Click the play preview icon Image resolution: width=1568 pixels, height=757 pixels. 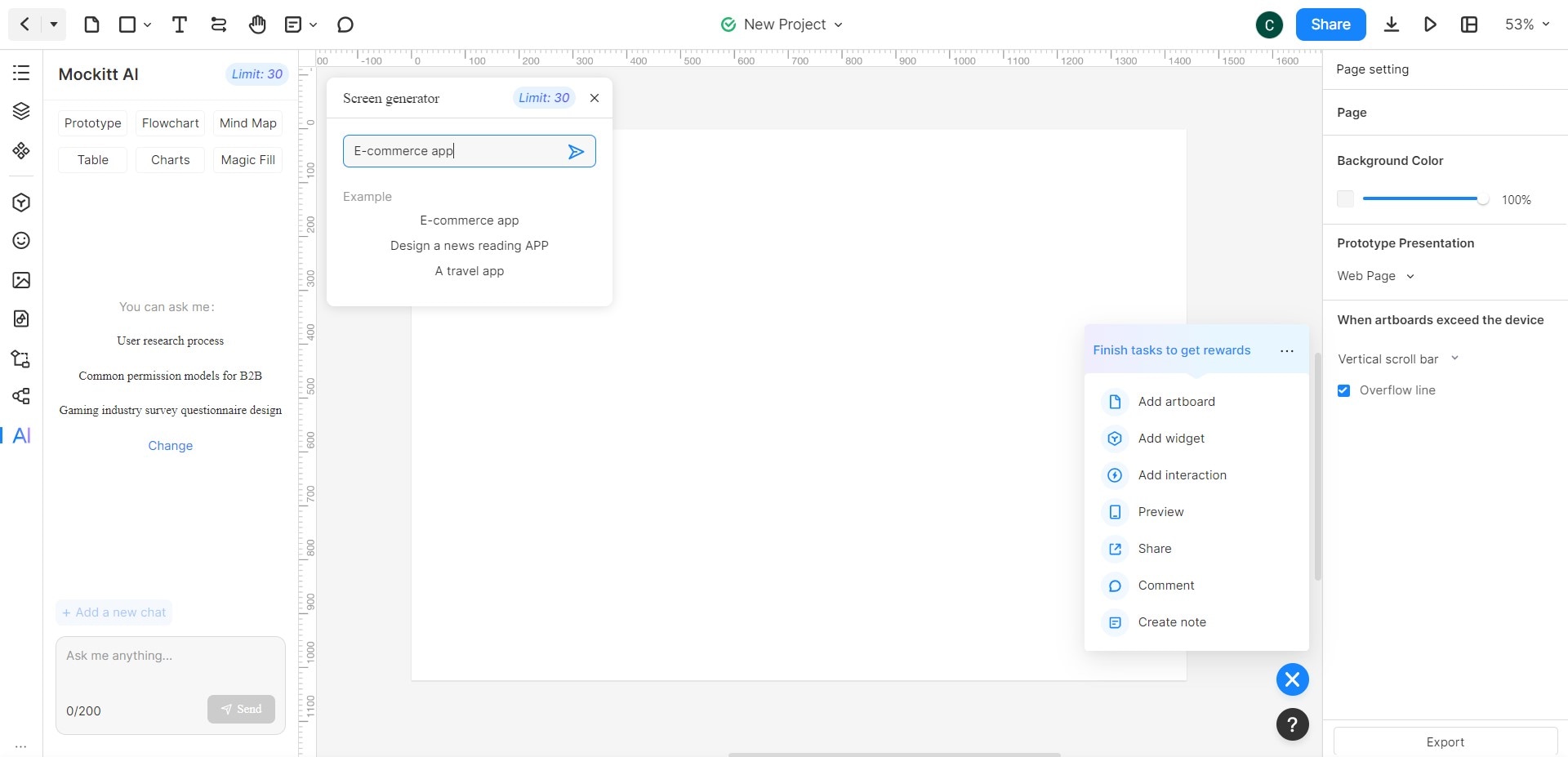click(1430, 24)
